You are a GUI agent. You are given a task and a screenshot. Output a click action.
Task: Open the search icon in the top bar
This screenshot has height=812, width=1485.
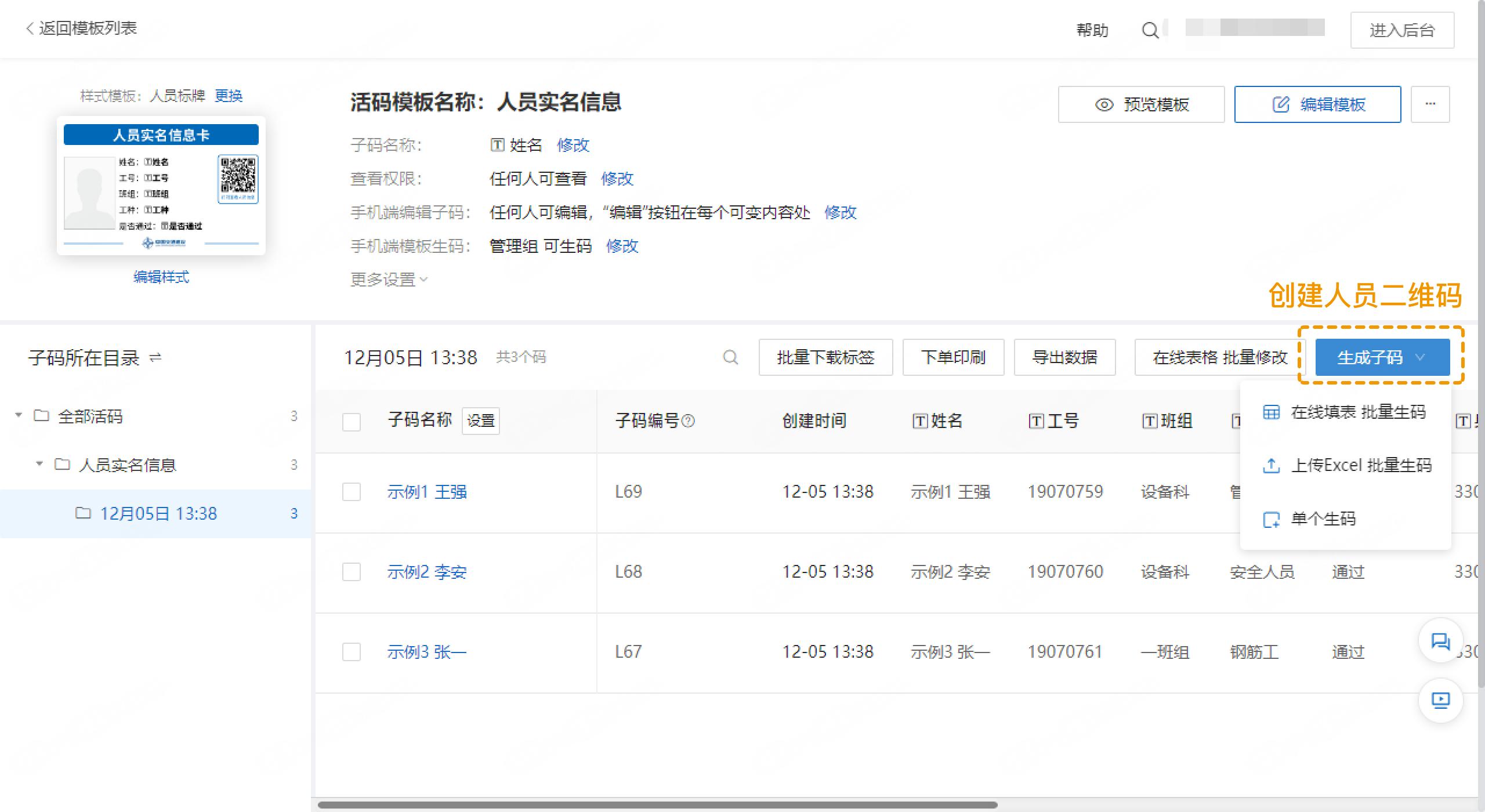coord(1150,30)
